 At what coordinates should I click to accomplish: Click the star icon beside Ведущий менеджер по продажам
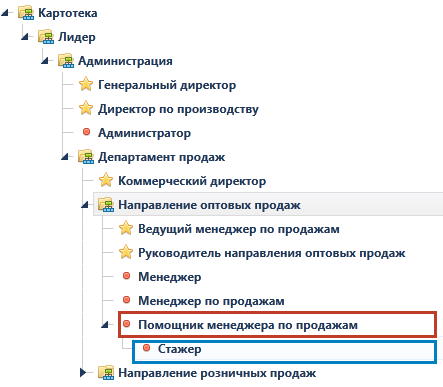click(x=126, y=228)
